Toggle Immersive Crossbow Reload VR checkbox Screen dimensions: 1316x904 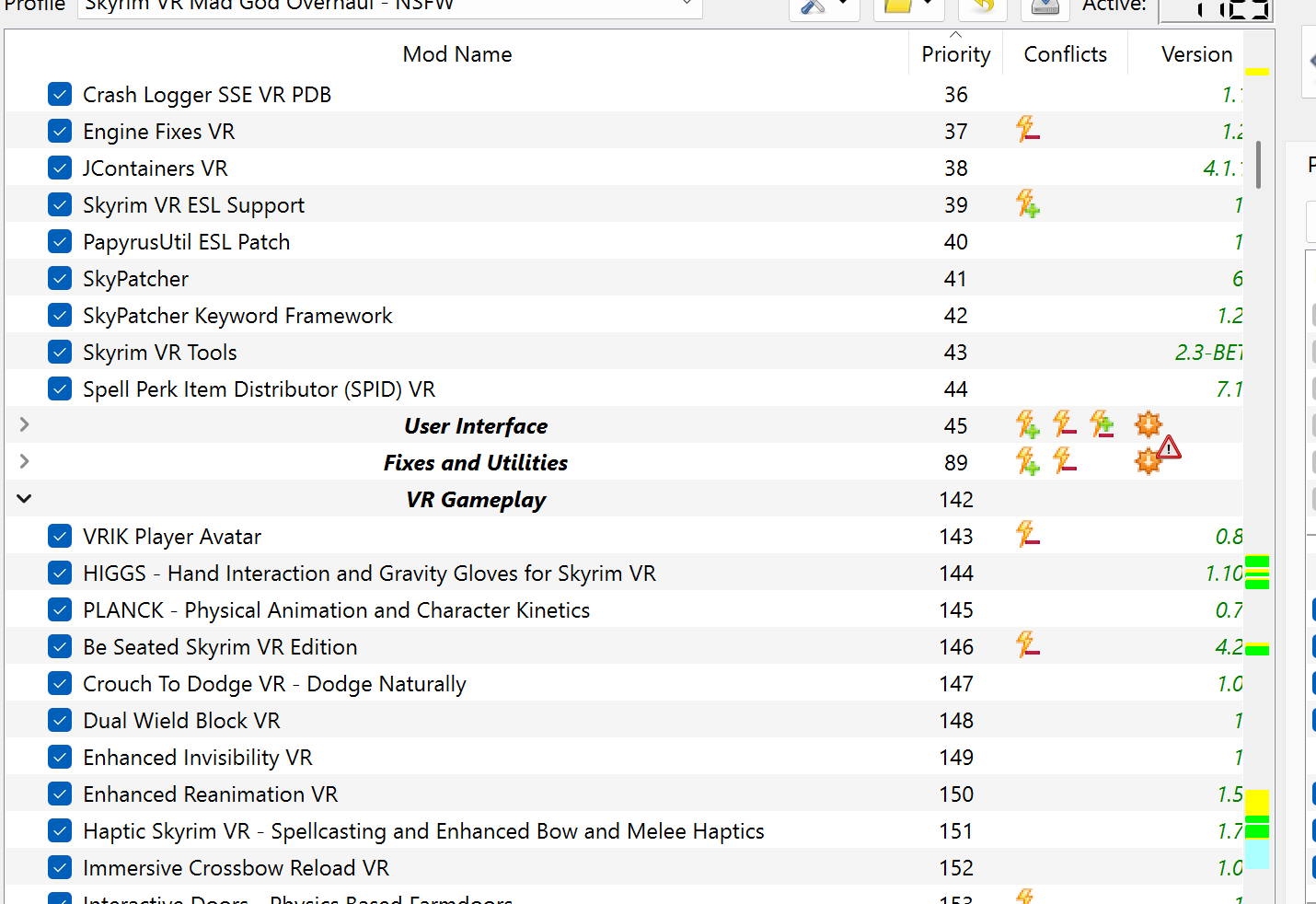(x=60, y=867)
